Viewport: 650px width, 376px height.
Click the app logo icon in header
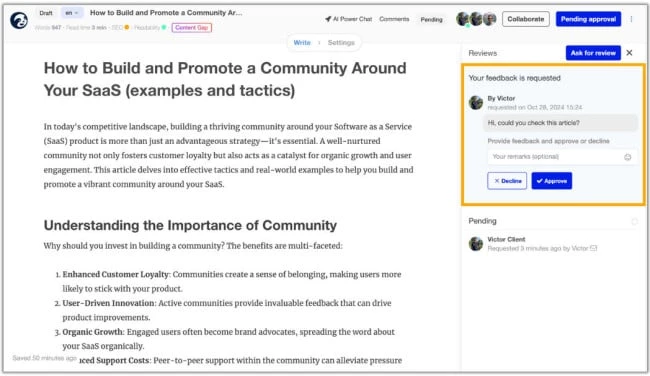pyautogui.click(x=19, y=20)
